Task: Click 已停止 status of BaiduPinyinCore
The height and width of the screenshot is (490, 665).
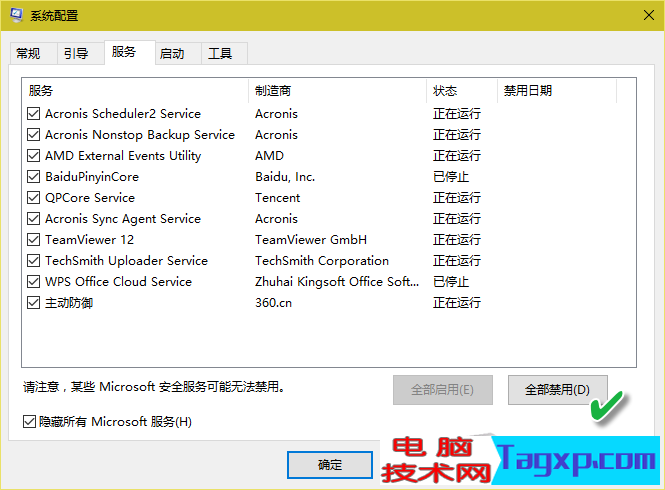Action: [x=451, y=176]
